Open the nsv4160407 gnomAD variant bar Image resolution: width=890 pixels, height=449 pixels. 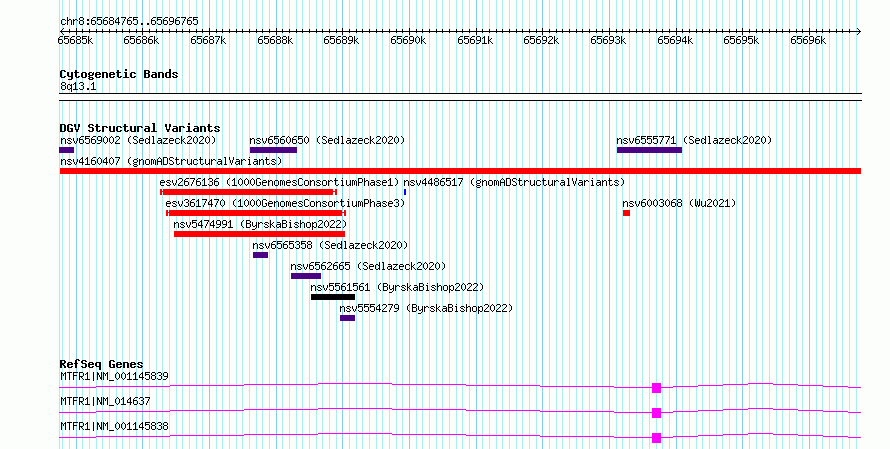coord(460,171)
